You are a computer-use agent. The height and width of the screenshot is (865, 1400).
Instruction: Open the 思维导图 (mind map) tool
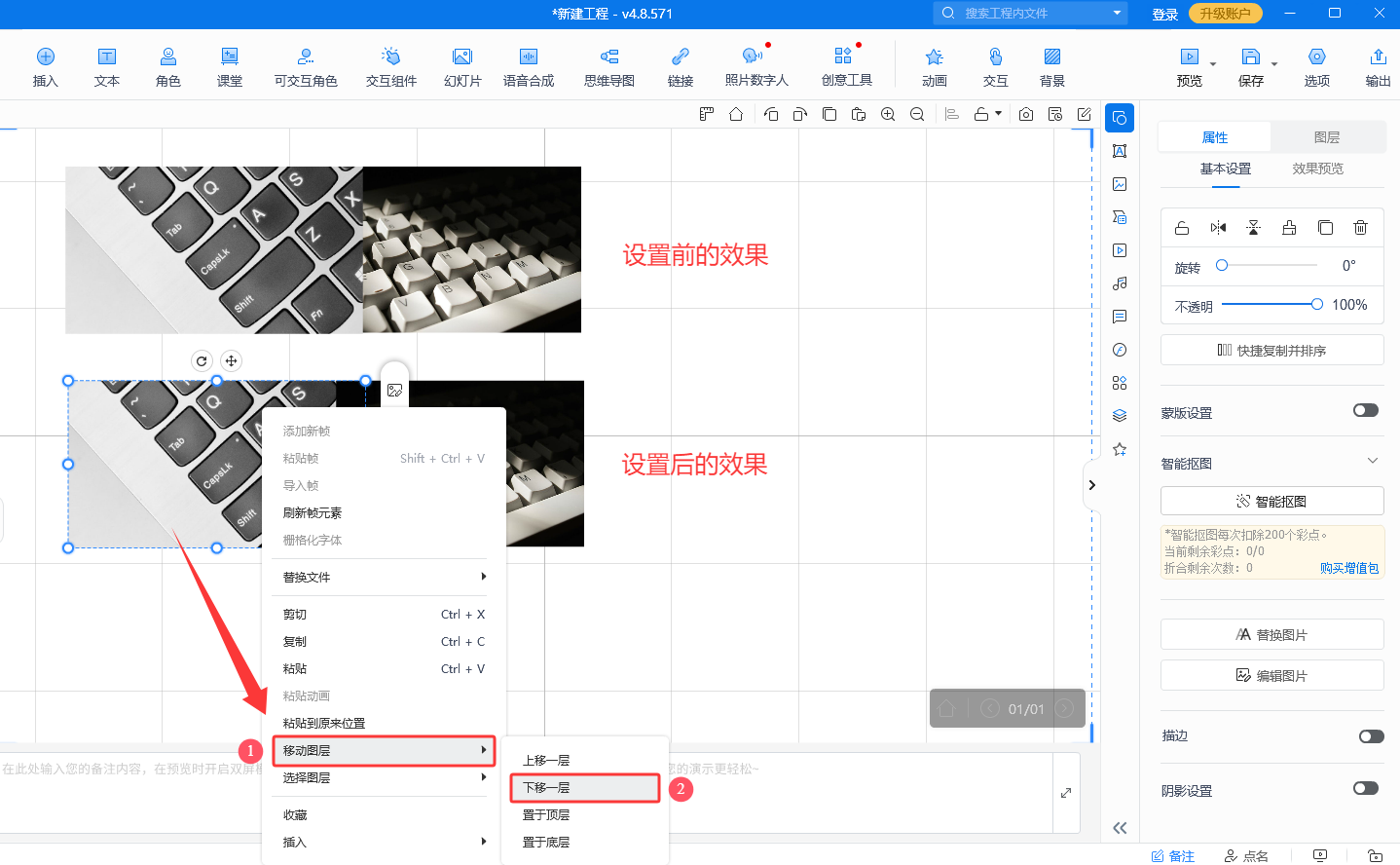tap(608, 64)
